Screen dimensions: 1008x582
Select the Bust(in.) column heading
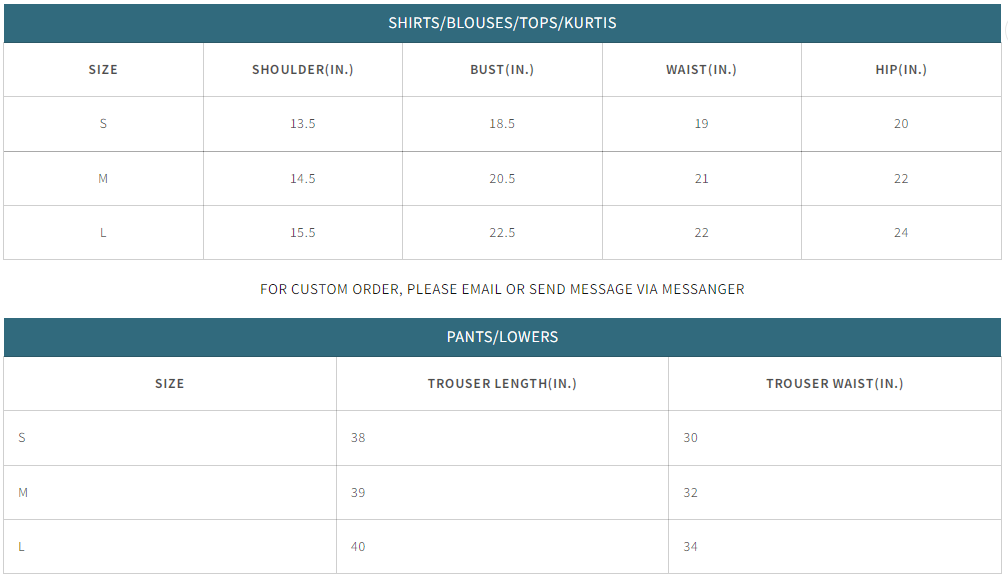pyautogui.click(x=502, y=70)
